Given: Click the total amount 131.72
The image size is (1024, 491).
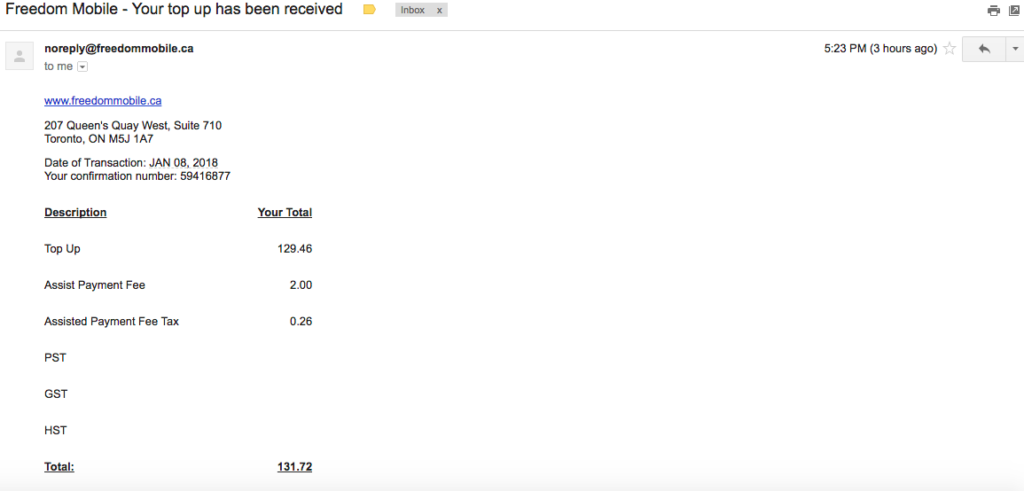Looking at the screenshot, I should (x=295, y=467).
